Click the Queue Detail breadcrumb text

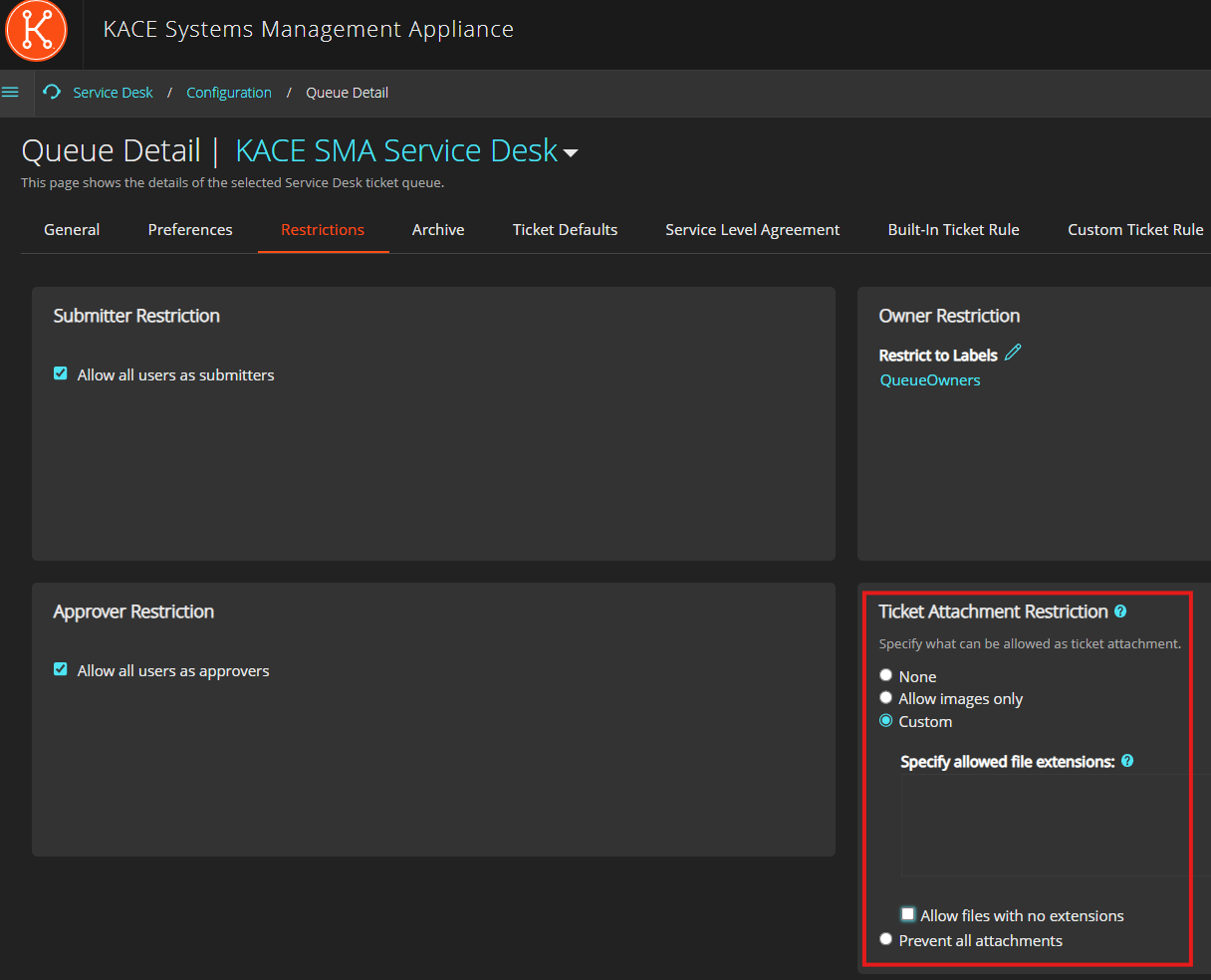(348, 93)
